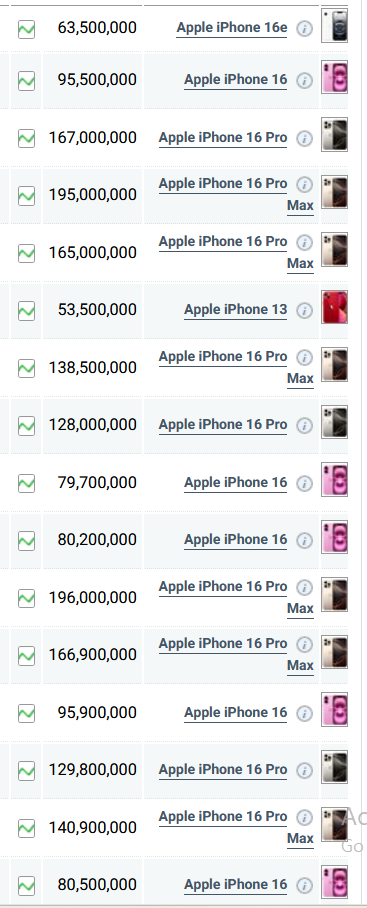This screenshot has width=367, height=908.
Task: Open Apple iPhone 16 Pro Max link priced 195,000,000
Action: point(236,195)
